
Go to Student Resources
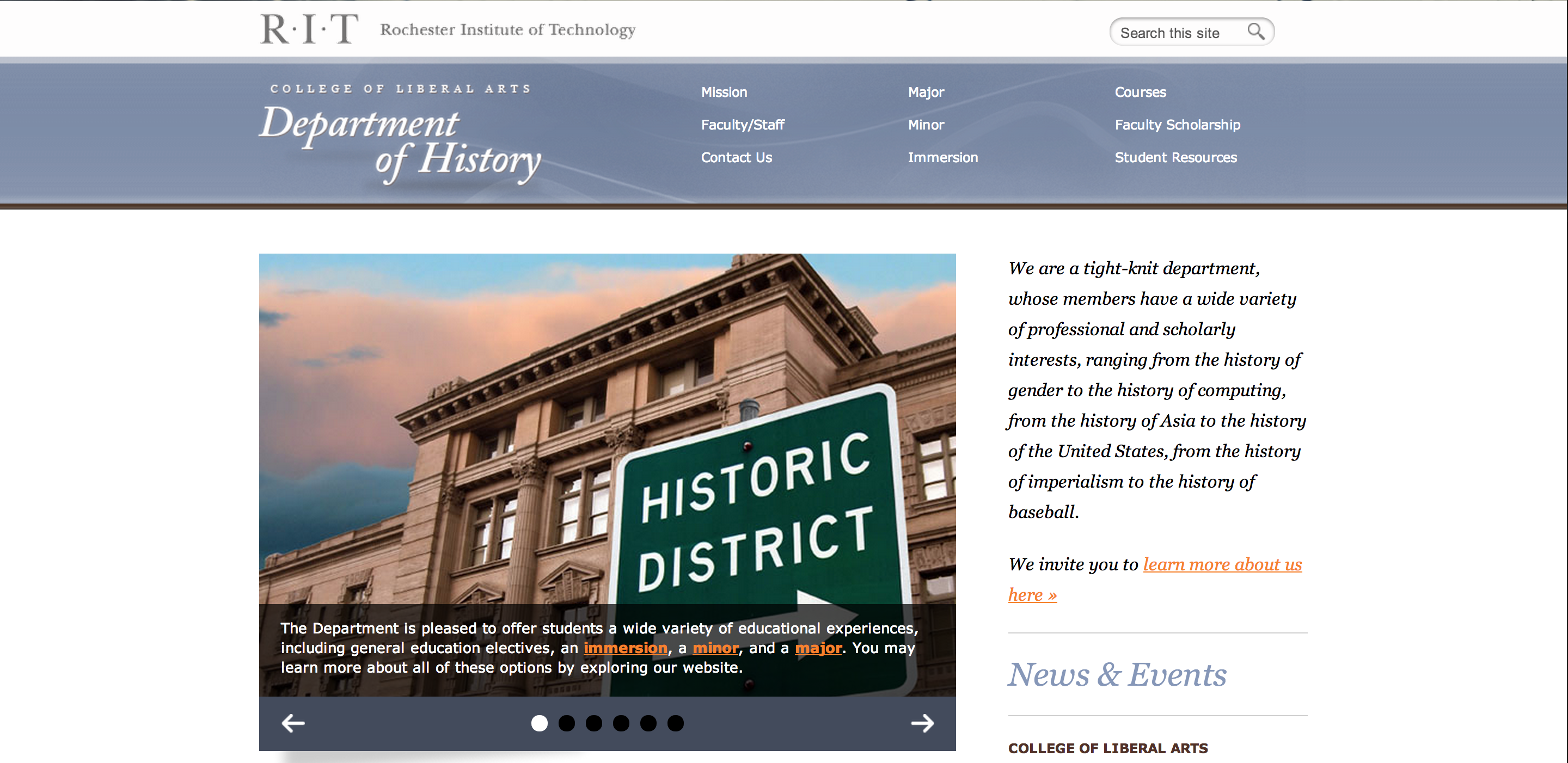point(1175,158)
